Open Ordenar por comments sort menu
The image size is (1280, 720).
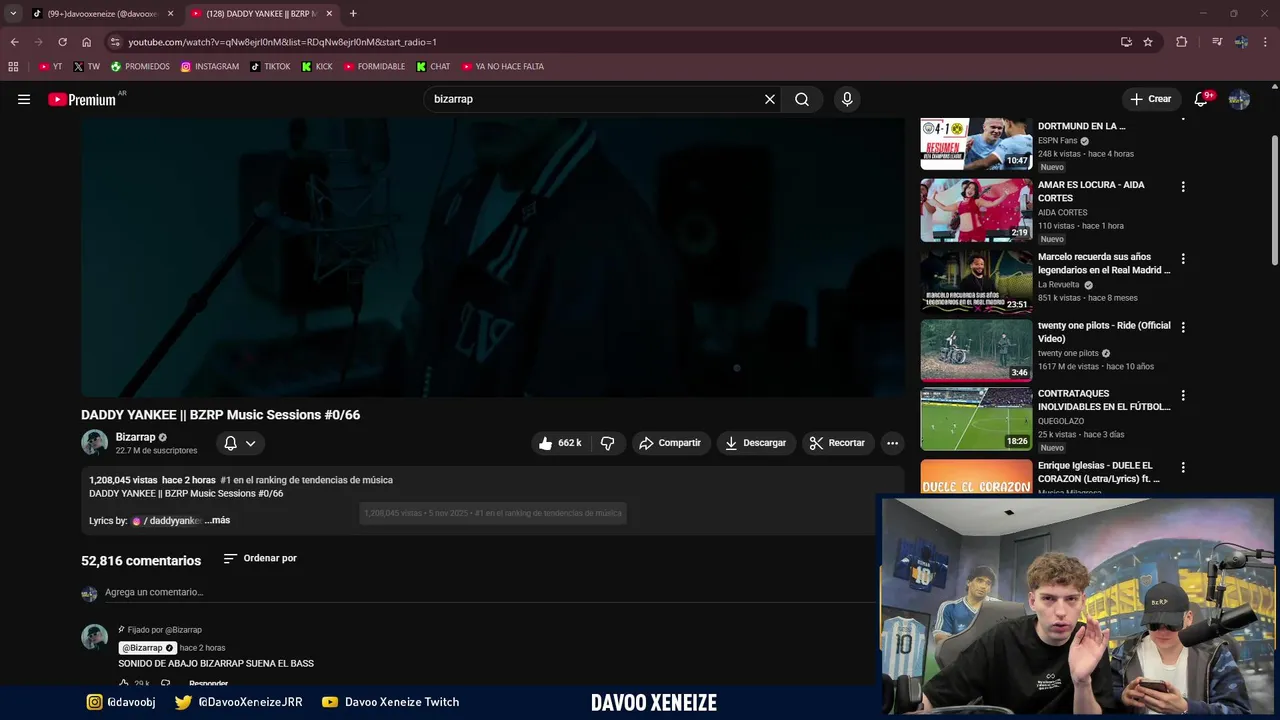(x=260, y=558)
